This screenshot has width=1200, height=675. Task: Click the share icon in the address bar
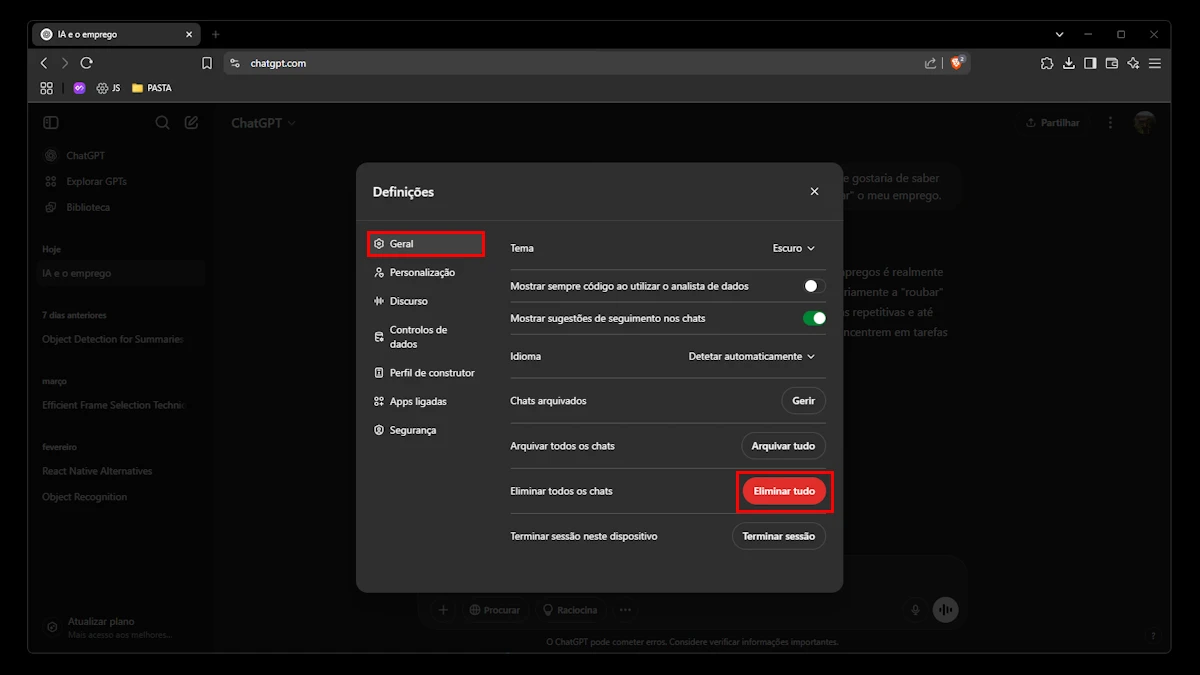click(x=931, y=63)
